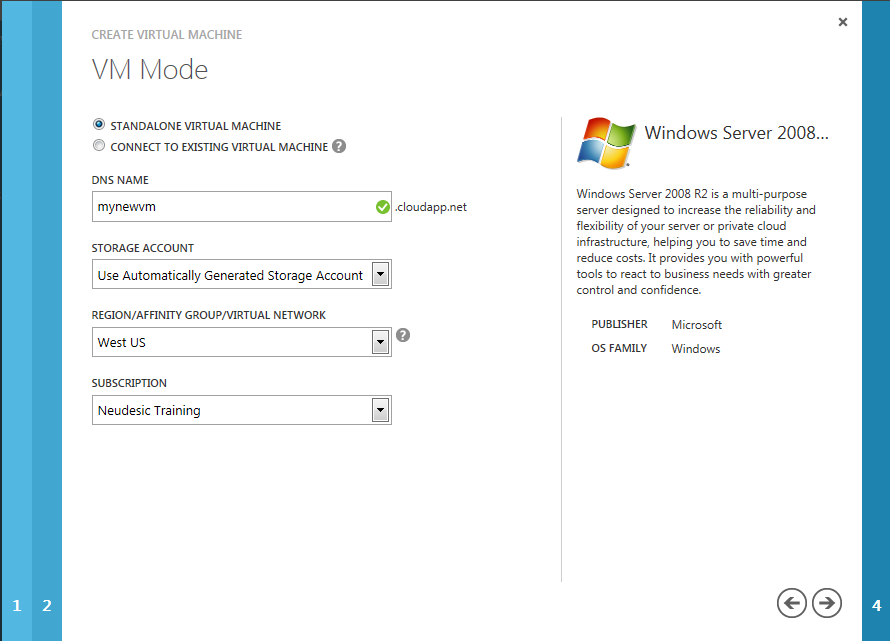Click step 4 indicator at bottom right
890x641 pixels.
click(x=875, y=605)
